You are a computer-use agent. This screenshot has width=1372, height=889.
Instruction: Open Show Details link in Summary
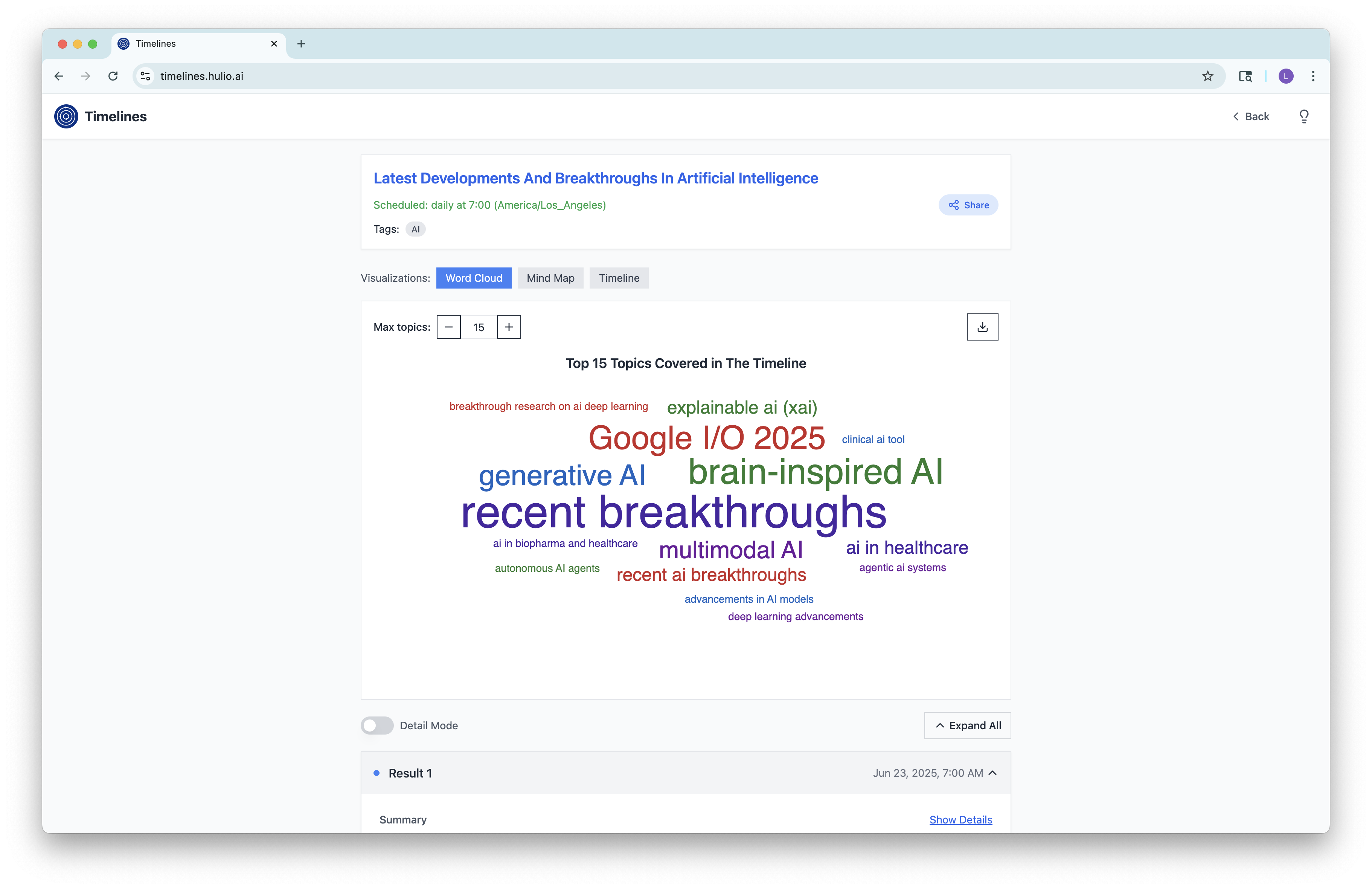[x=960, y=820]
